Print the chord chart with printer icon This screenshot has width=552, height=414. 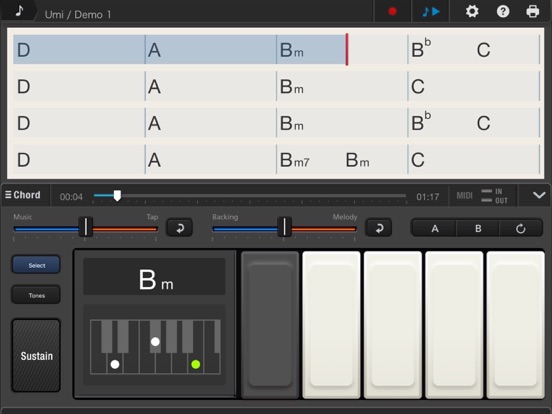click(532, 12)
